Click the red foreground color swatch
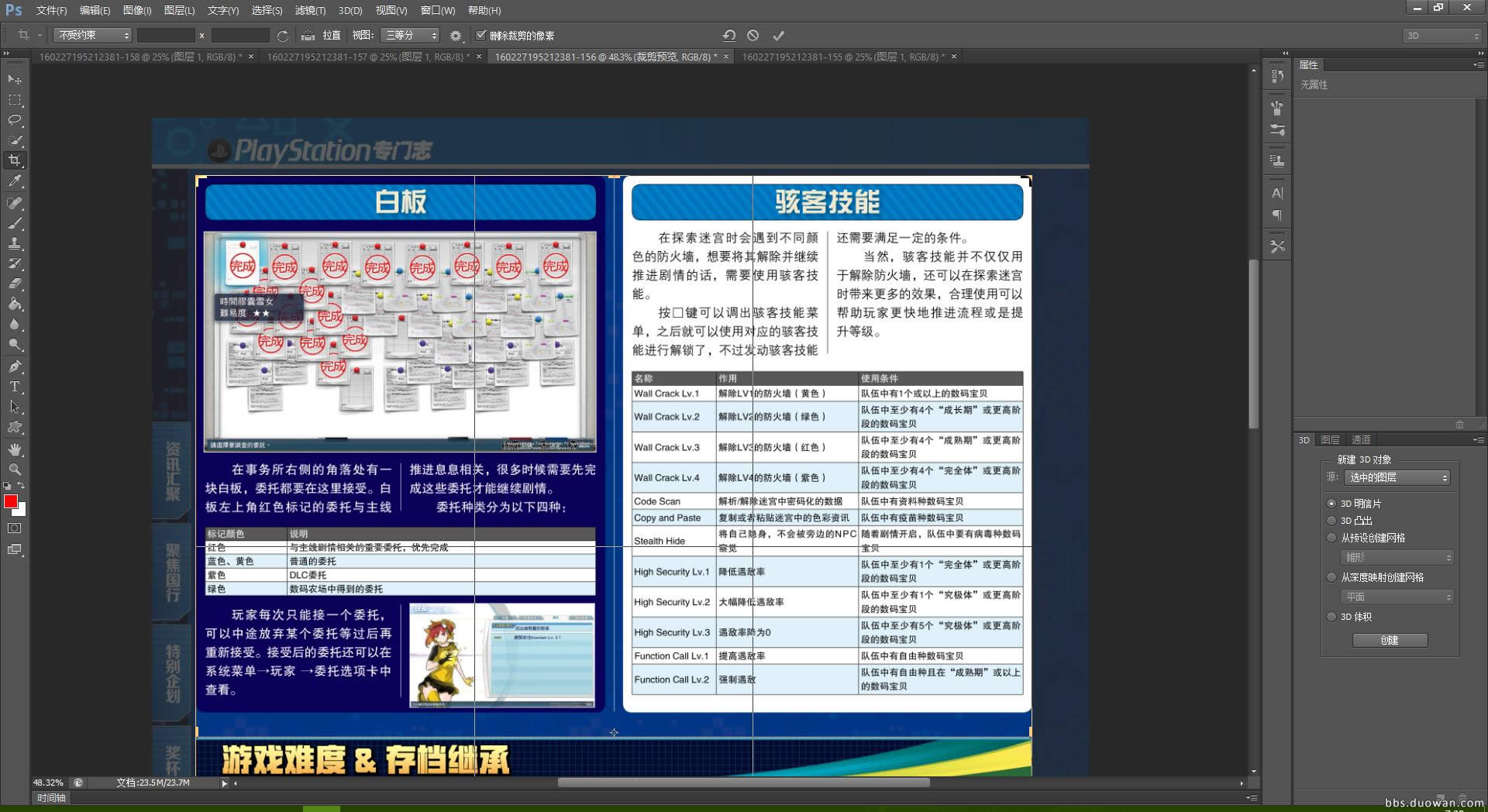This screenshot has width=1488, height=812. click(10, 502)
